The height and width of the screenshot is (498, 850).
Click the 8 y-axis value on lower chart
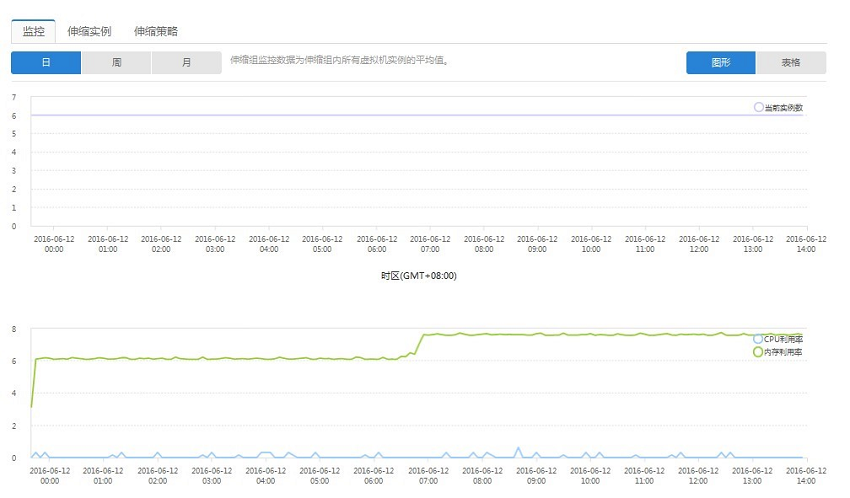coord(14,329)
